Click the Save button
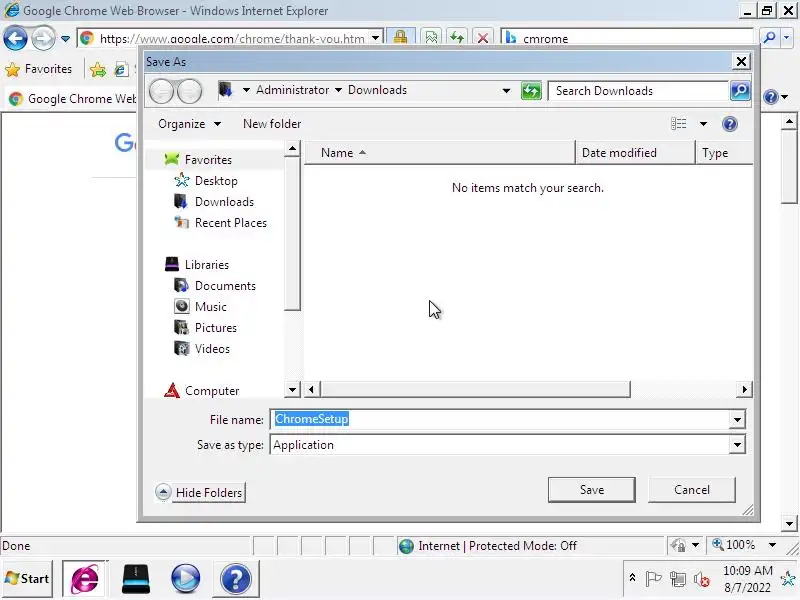The image size is (800, 600). point(591,490)
